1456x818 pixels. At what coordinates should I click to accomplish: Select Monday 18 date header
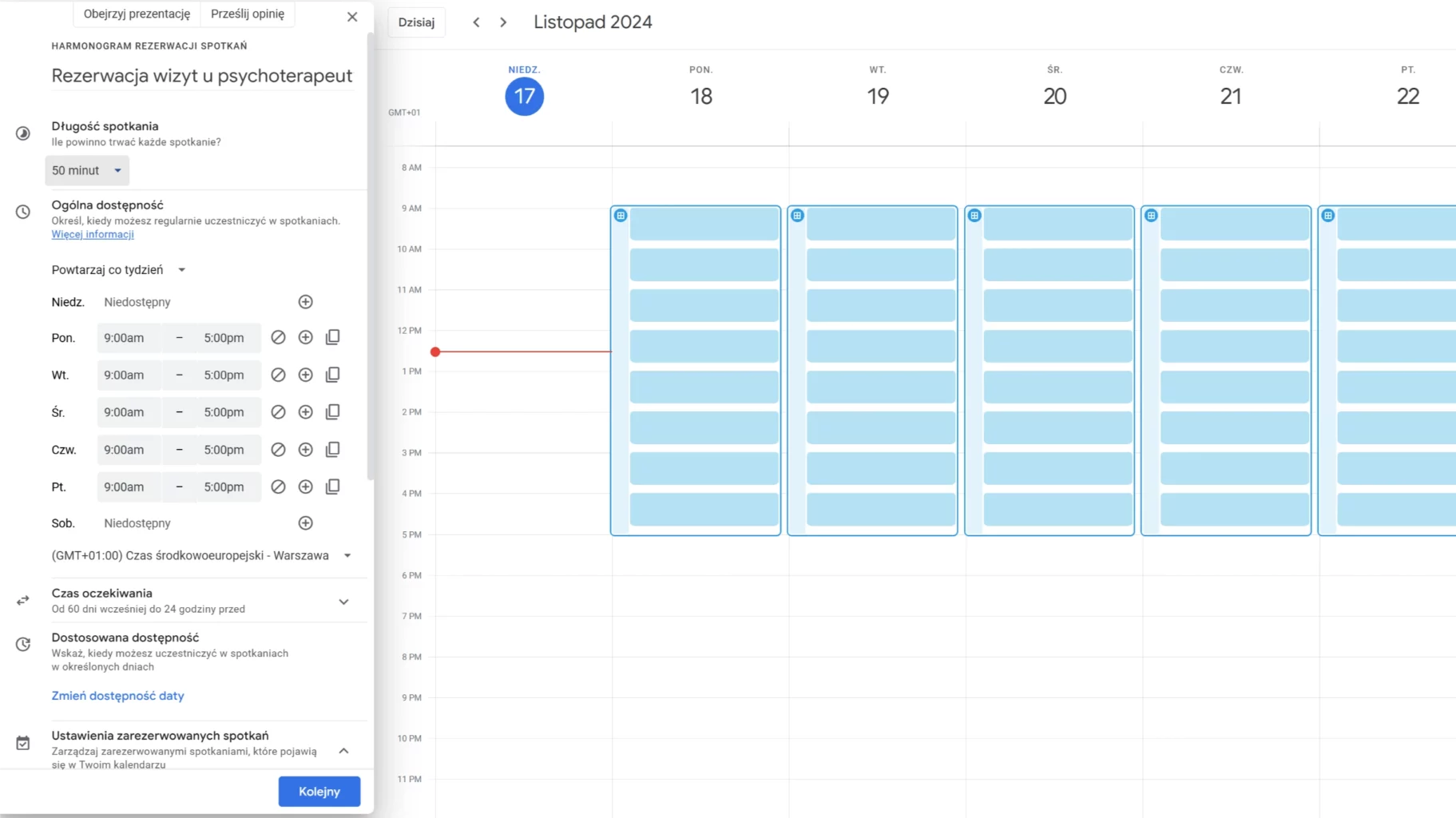click(701, 96)
